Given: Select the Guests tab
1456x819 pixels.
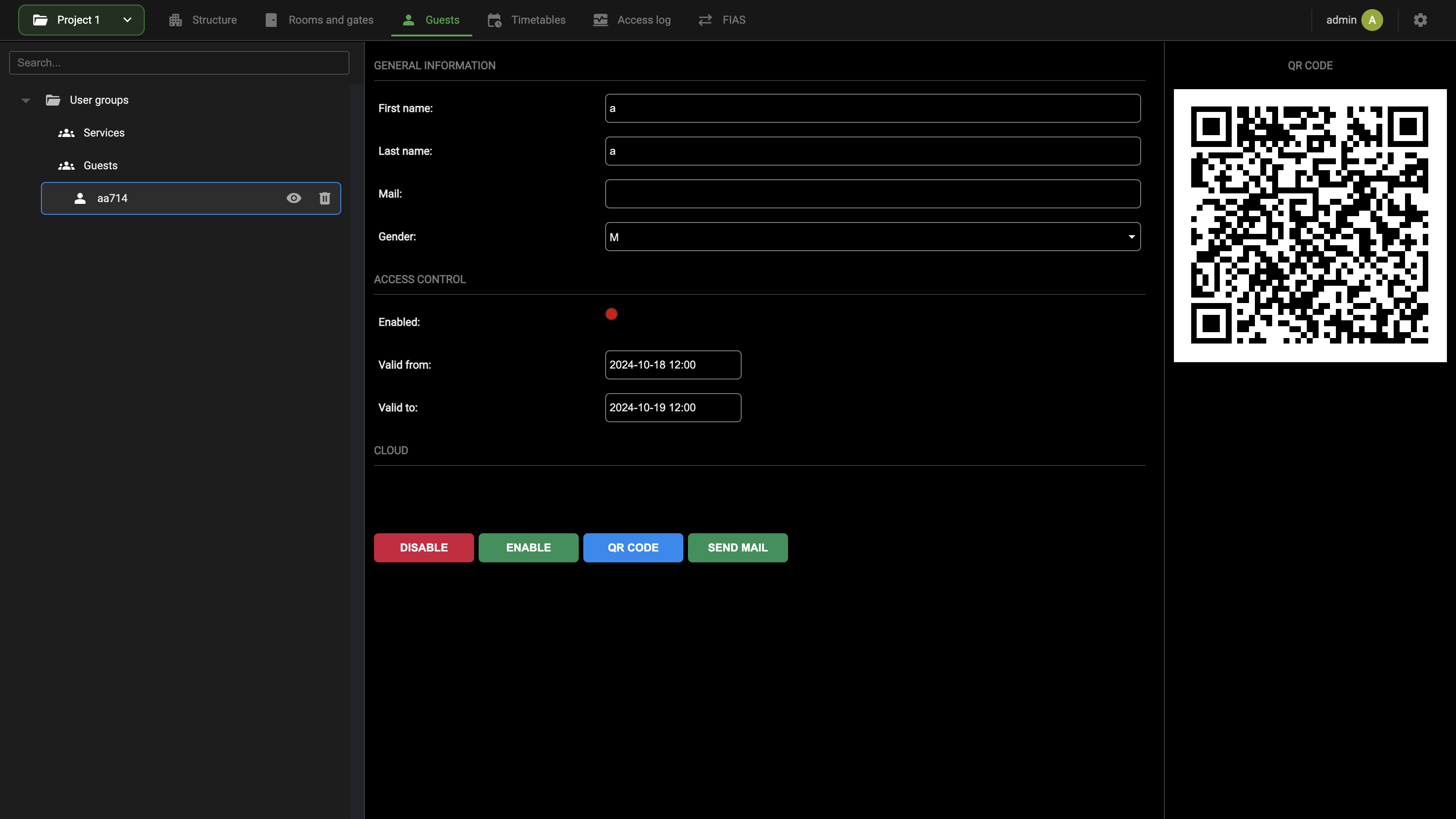Looking at the screenshot, I should click(x=431, y=20).
